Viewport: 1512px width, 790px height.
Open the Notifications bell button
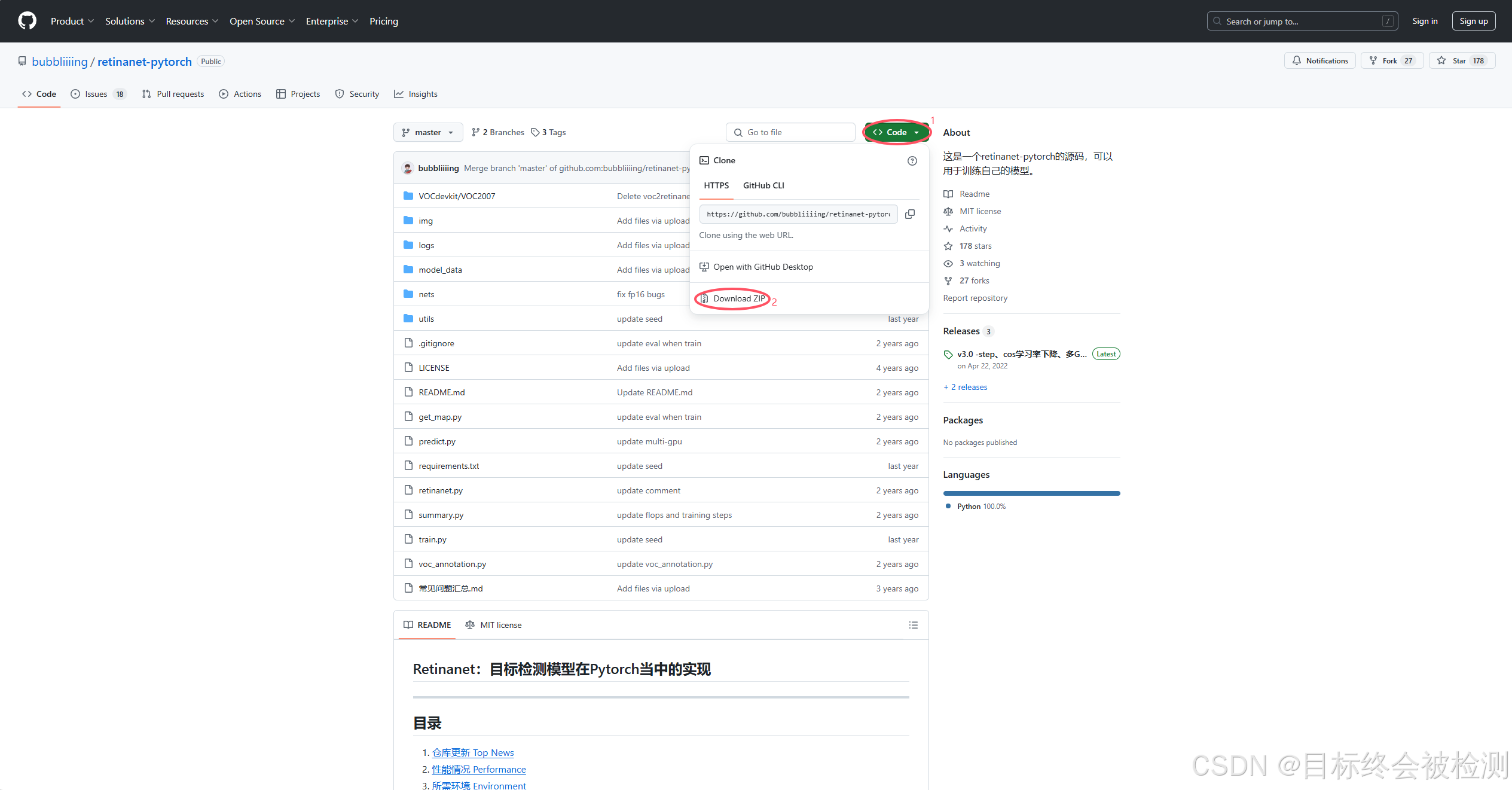pos(1319,61)
